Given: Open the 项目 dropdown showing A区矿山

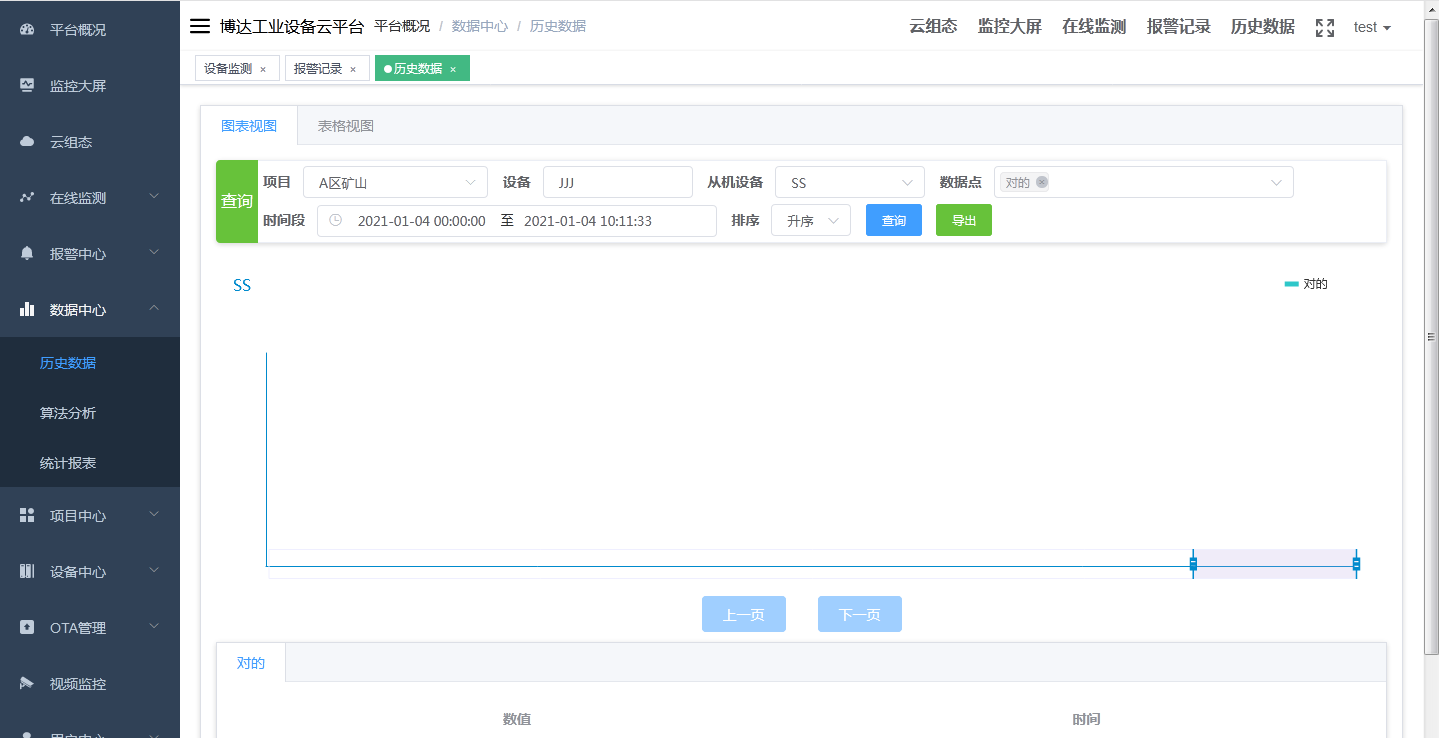Looking at the screenshot, I should point(395,181).
